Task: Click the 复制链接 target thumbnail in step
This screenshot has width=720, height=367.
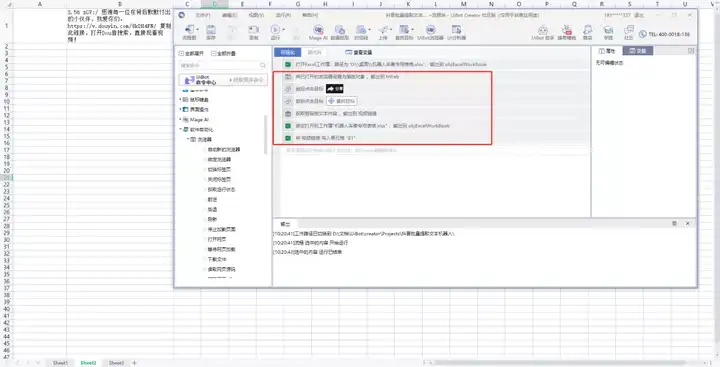Action: pyautogui.click(x=342, y=101)
